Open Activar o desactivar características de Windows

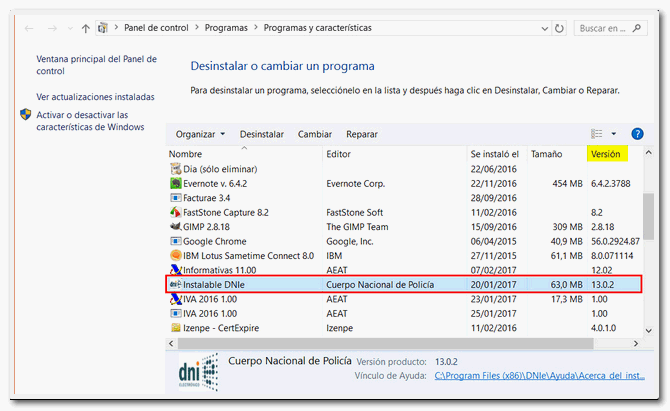(90, 121)
